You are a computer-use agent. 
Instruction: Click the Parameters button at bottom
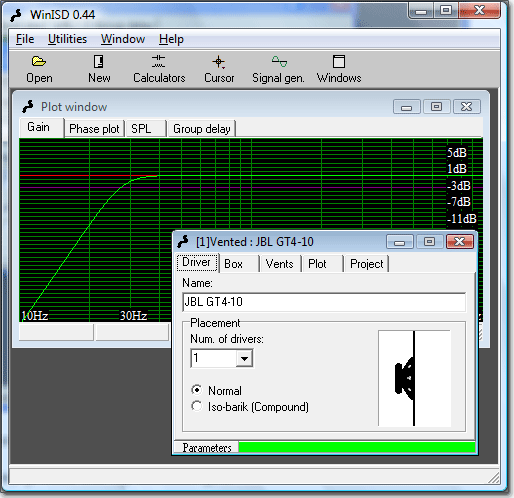pos(207,448)
